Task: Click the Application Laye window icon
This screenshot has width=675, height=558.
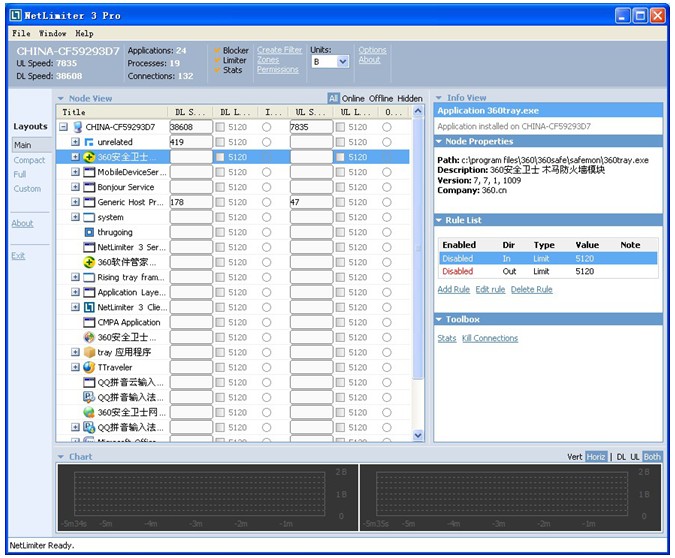Action: tap(89, 292)
